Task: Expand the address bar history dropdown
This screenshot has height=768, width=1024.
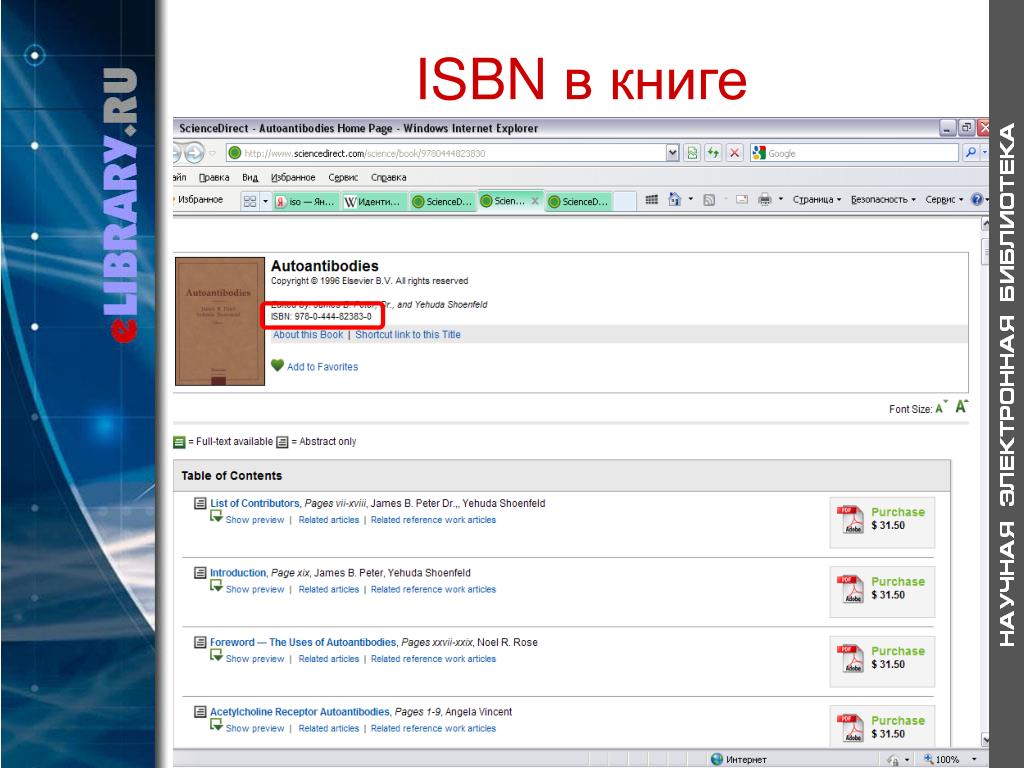Action: tap(673, 153)
